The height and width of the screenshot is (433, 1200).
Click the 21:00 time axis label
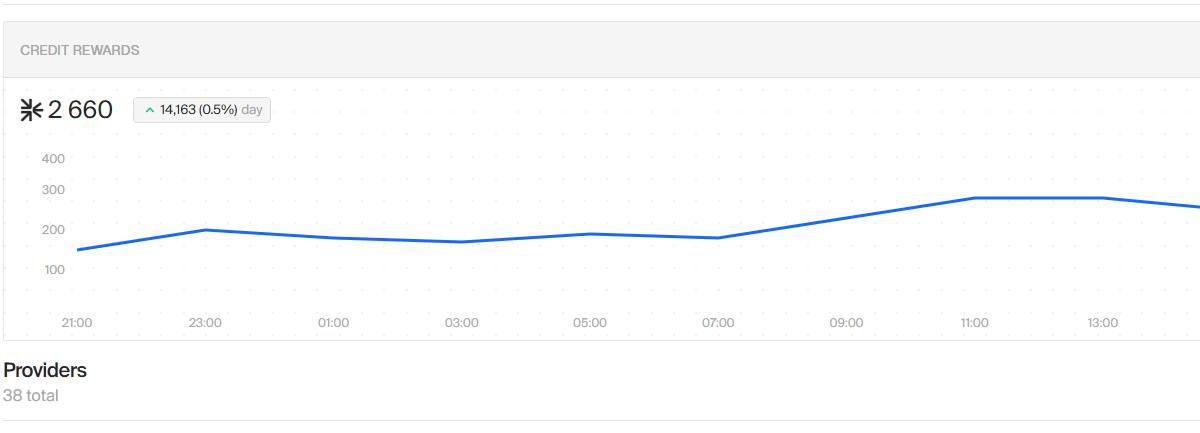pyautogui.click(x=77, y=323)
